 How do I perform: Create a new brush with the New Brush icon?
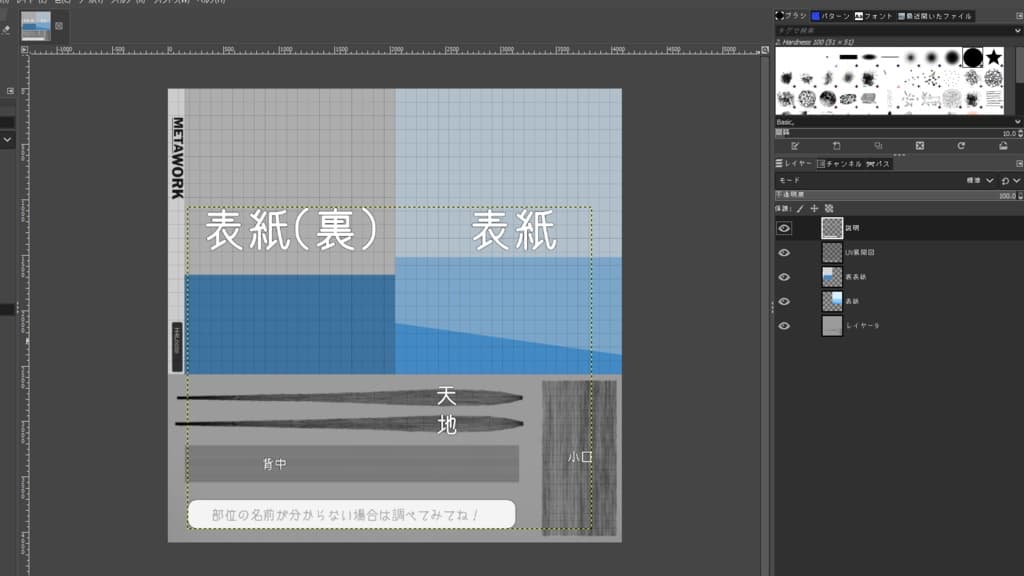pyautogui.click(x=837, y=146)
